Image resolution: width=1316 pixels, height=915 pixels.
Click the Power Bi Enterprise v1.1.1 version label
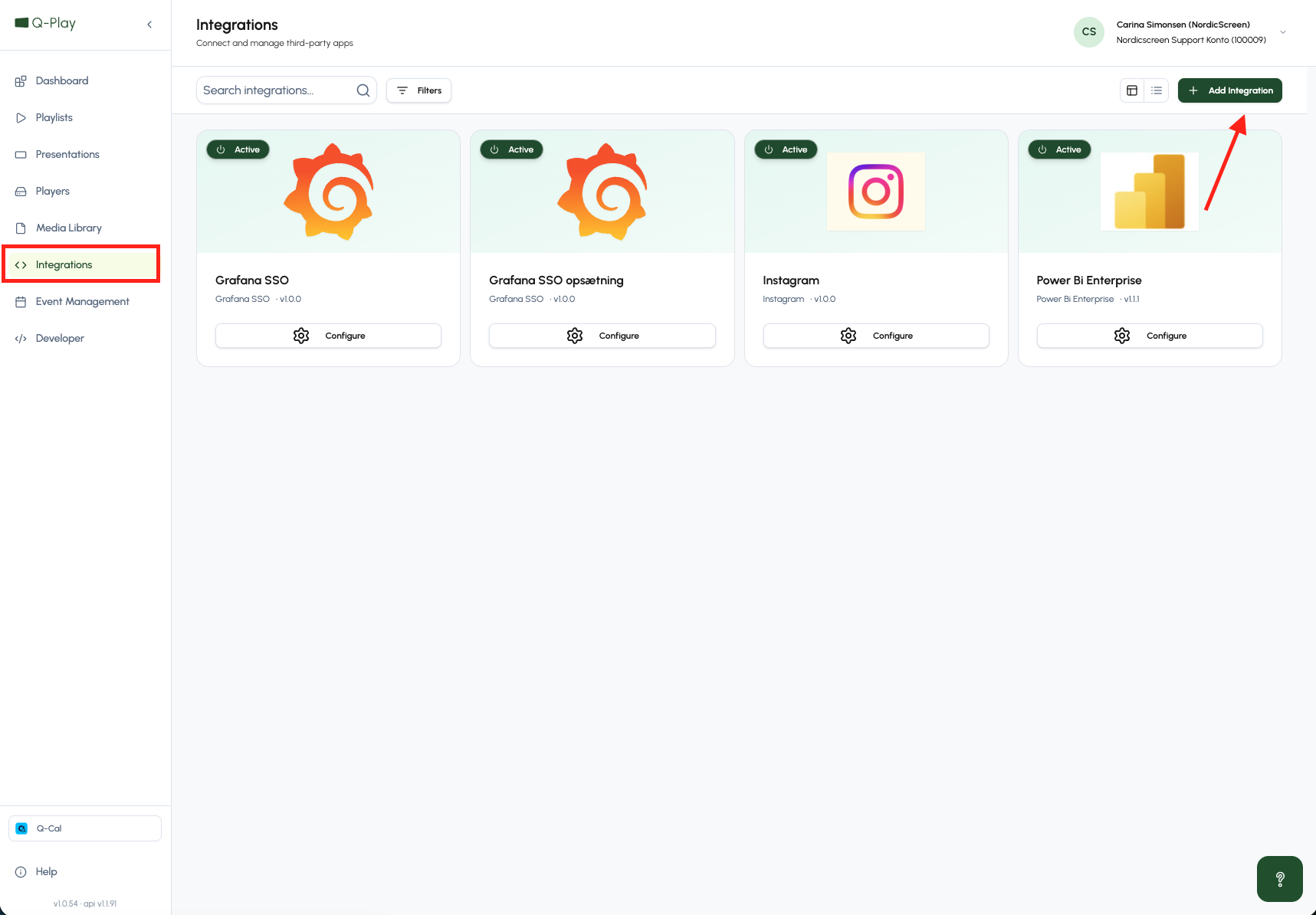(1131, 299)
